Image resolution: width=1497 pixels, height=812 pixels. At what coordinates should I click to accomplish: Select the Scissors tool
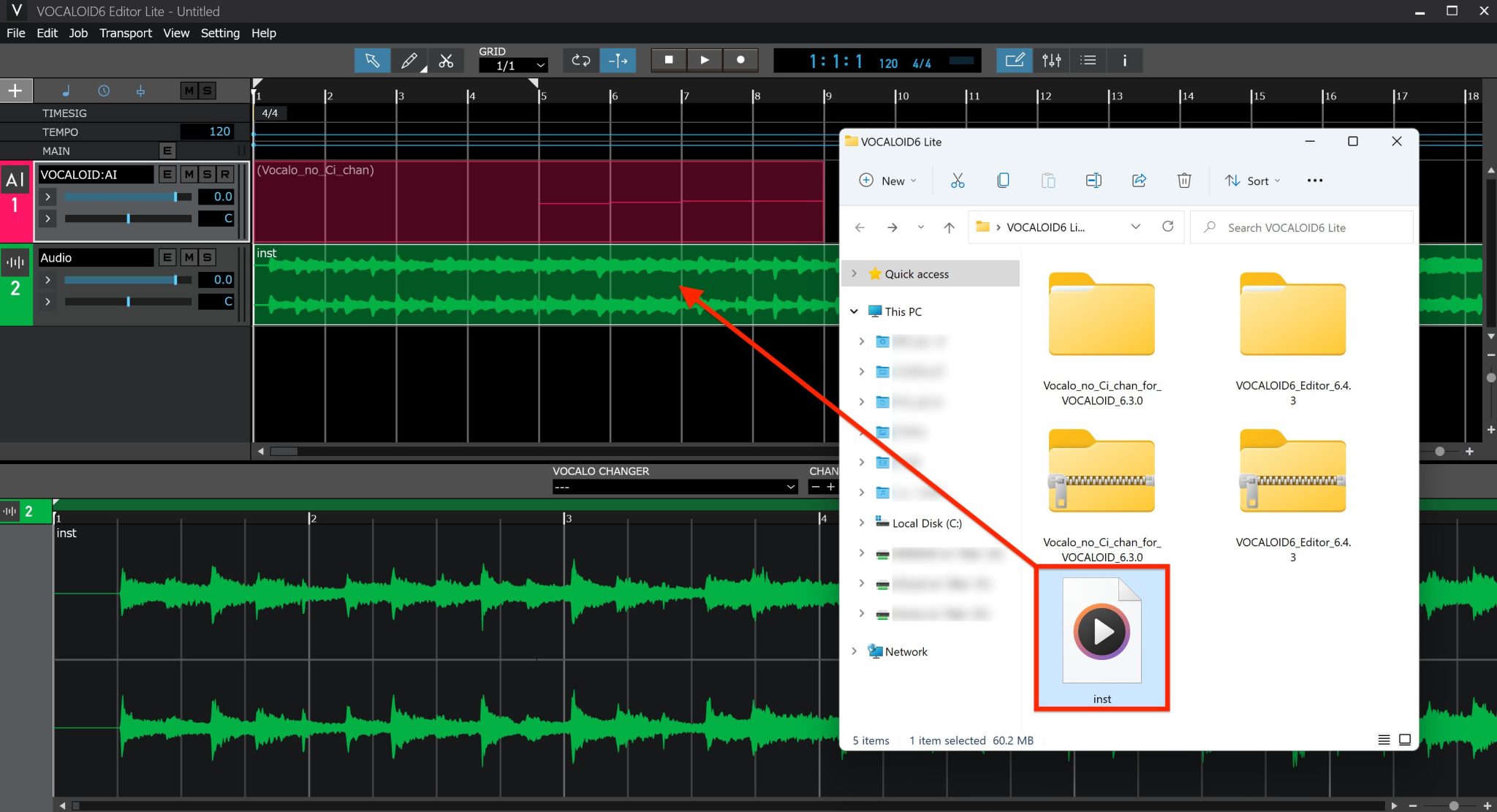pos(447,60)
